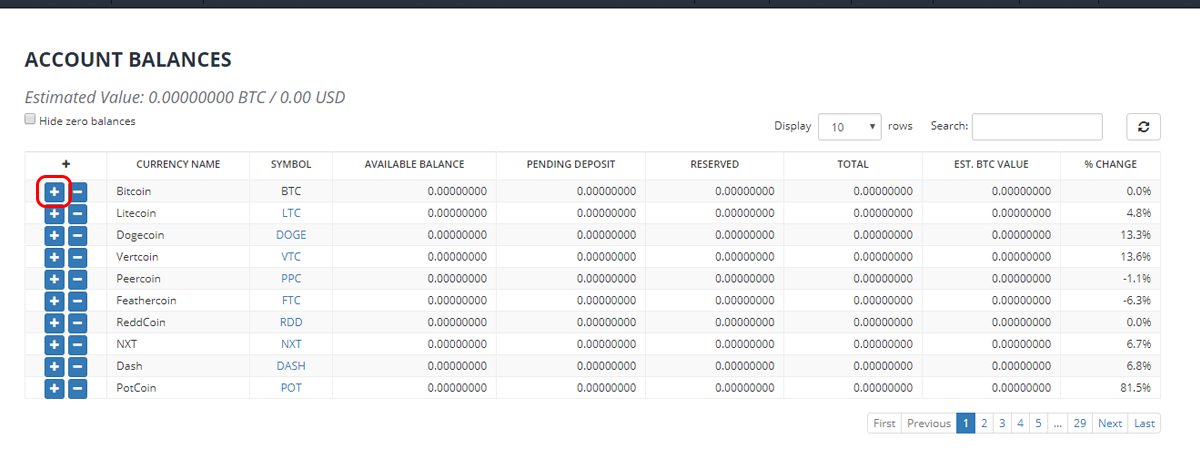
Task: Sort by Total column header
Action: click(x=853, y=164)
